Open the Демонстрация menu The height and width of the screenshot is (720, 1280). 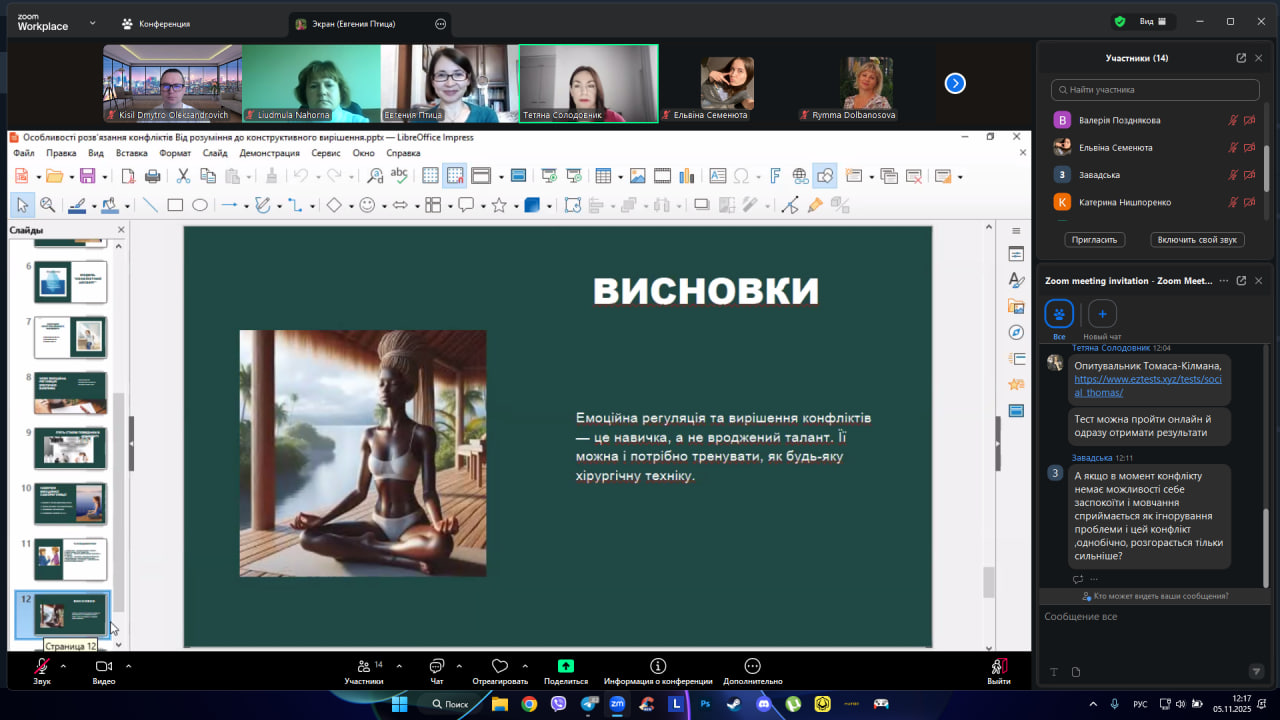269,153
